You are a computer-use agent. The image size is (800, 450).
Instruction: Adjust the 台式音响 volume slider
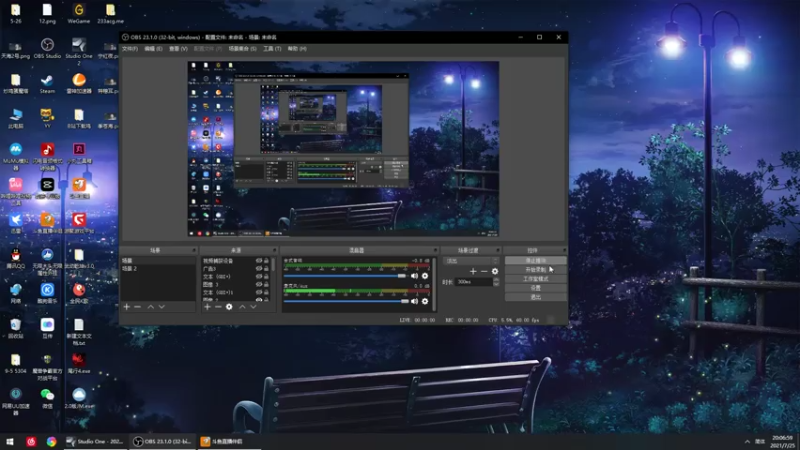345,276
